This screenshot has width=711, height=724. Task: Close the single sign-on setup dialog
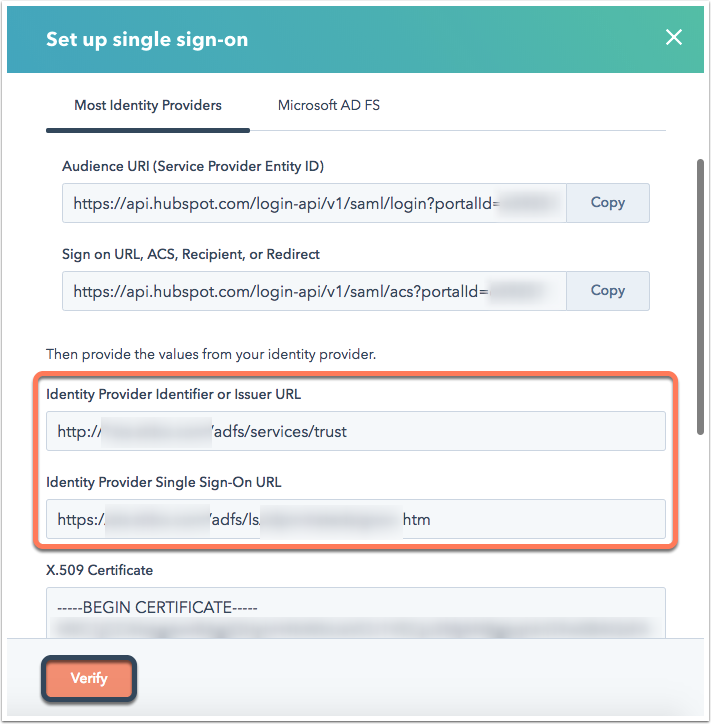pos(674,37)
